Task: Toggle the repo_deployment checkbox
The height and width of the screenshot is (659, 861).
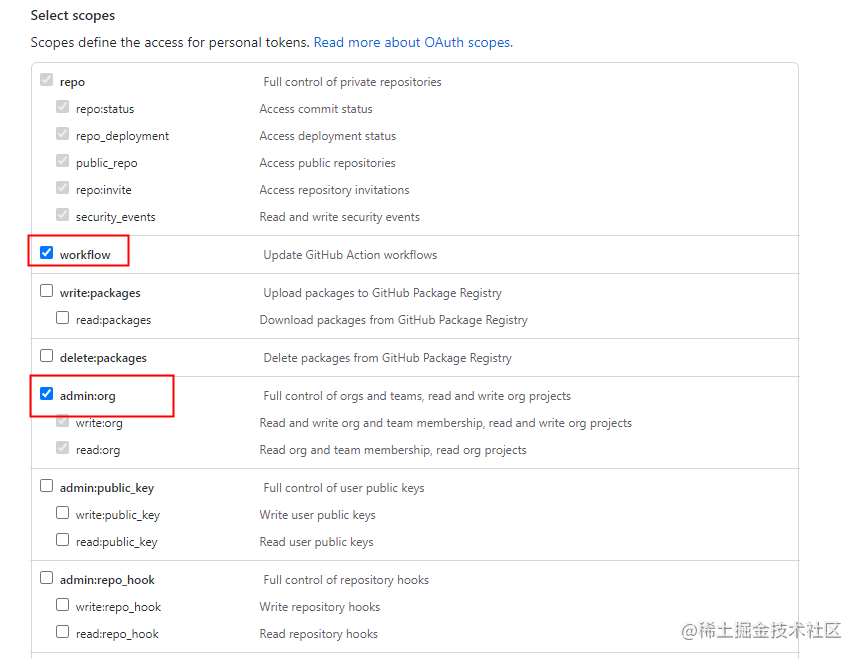Action: click(x=63, y=134)
